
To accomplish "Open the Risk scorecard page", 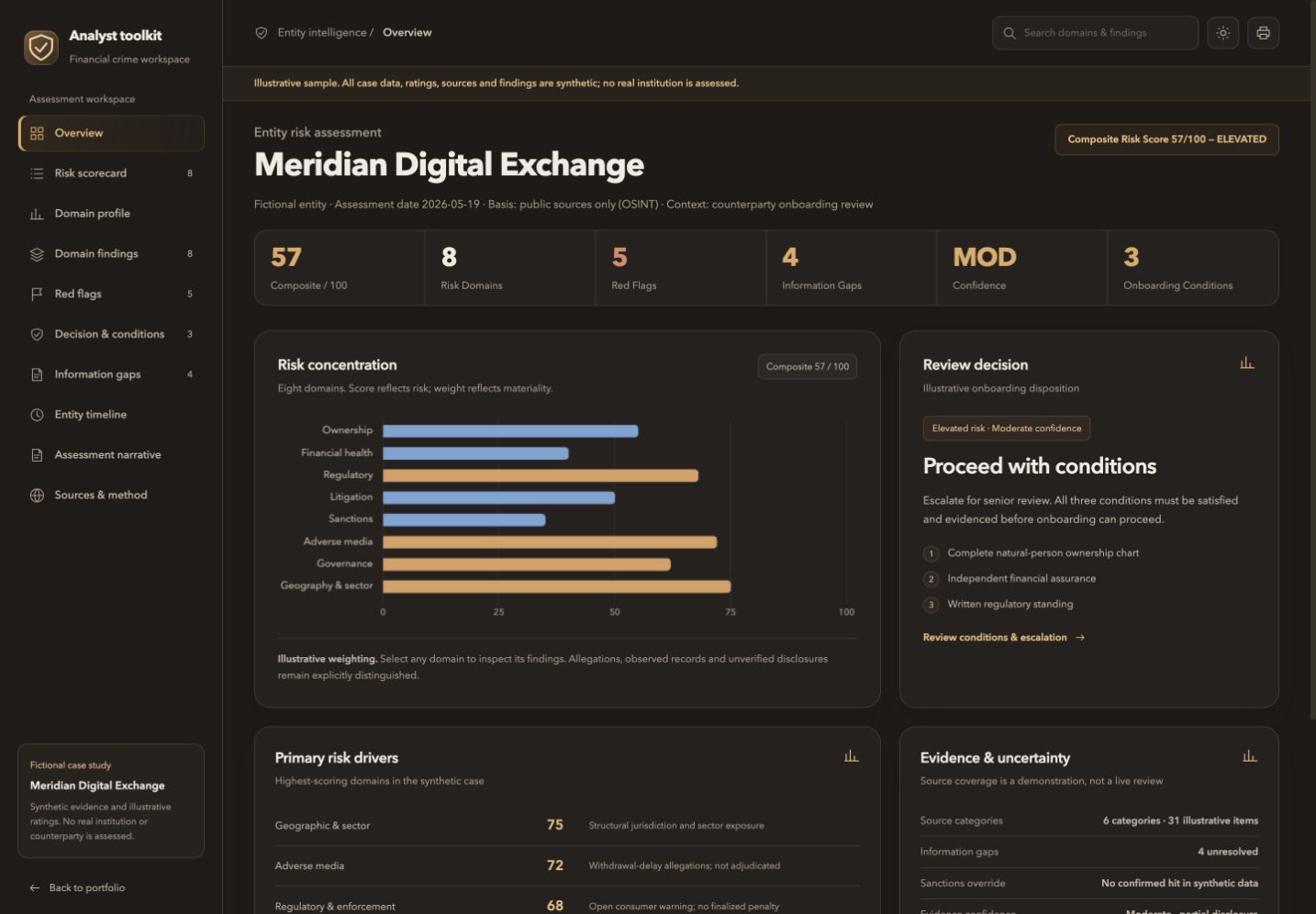I will click(x=111, y=173).
